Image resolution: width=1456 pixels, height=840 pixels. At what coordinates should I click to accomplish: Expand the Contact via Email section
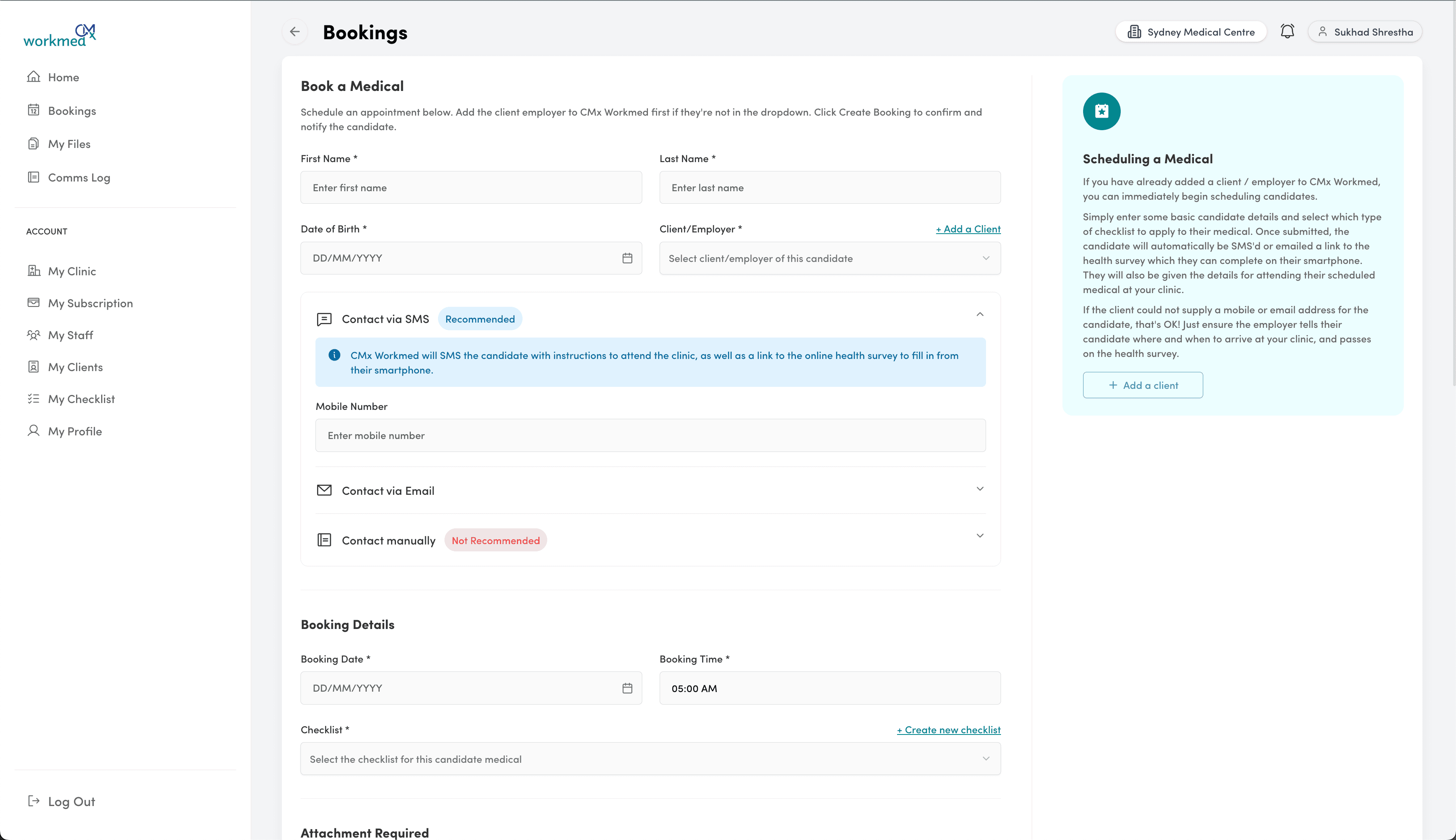click(x=979, y=489)
